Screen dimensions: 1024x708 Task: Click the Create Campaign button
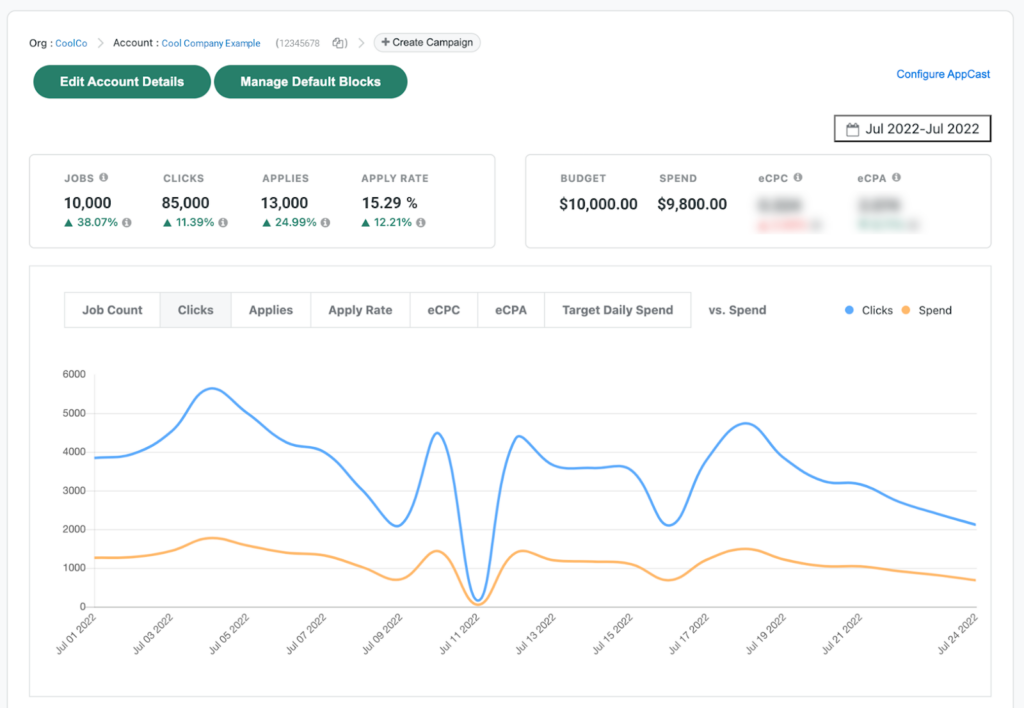[x=427, y=43]
